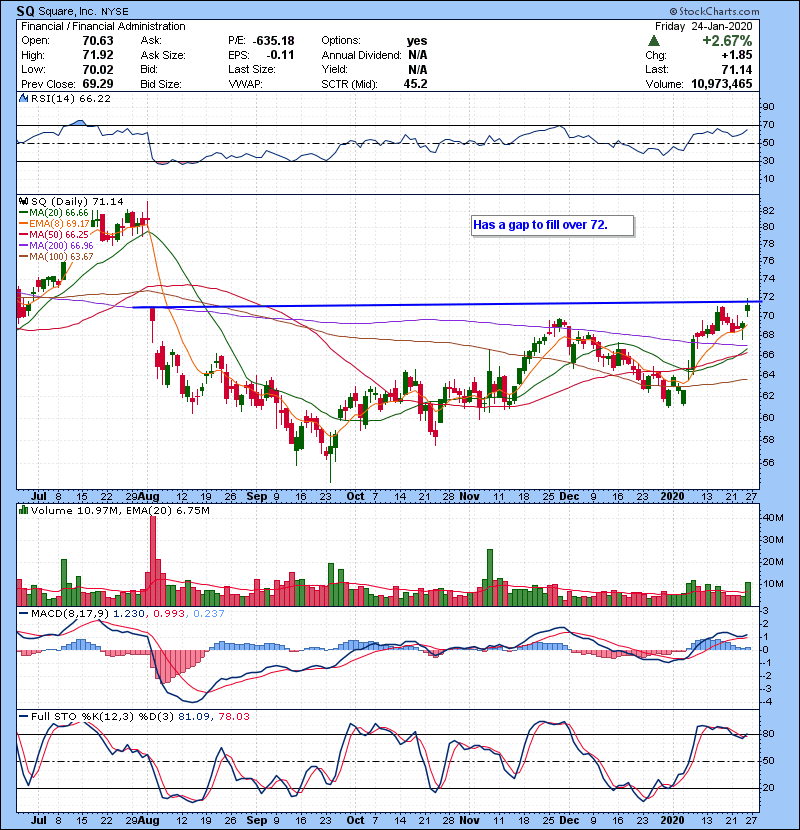Click the Oct label on bottom date axis
Image resolution: width=800 pixels, height=830 pixels.
coord(355,820)
